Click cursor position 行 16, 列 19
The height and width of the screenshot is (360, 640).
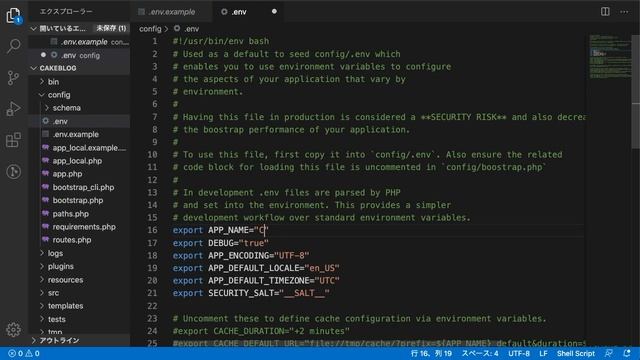pos(431,353)
